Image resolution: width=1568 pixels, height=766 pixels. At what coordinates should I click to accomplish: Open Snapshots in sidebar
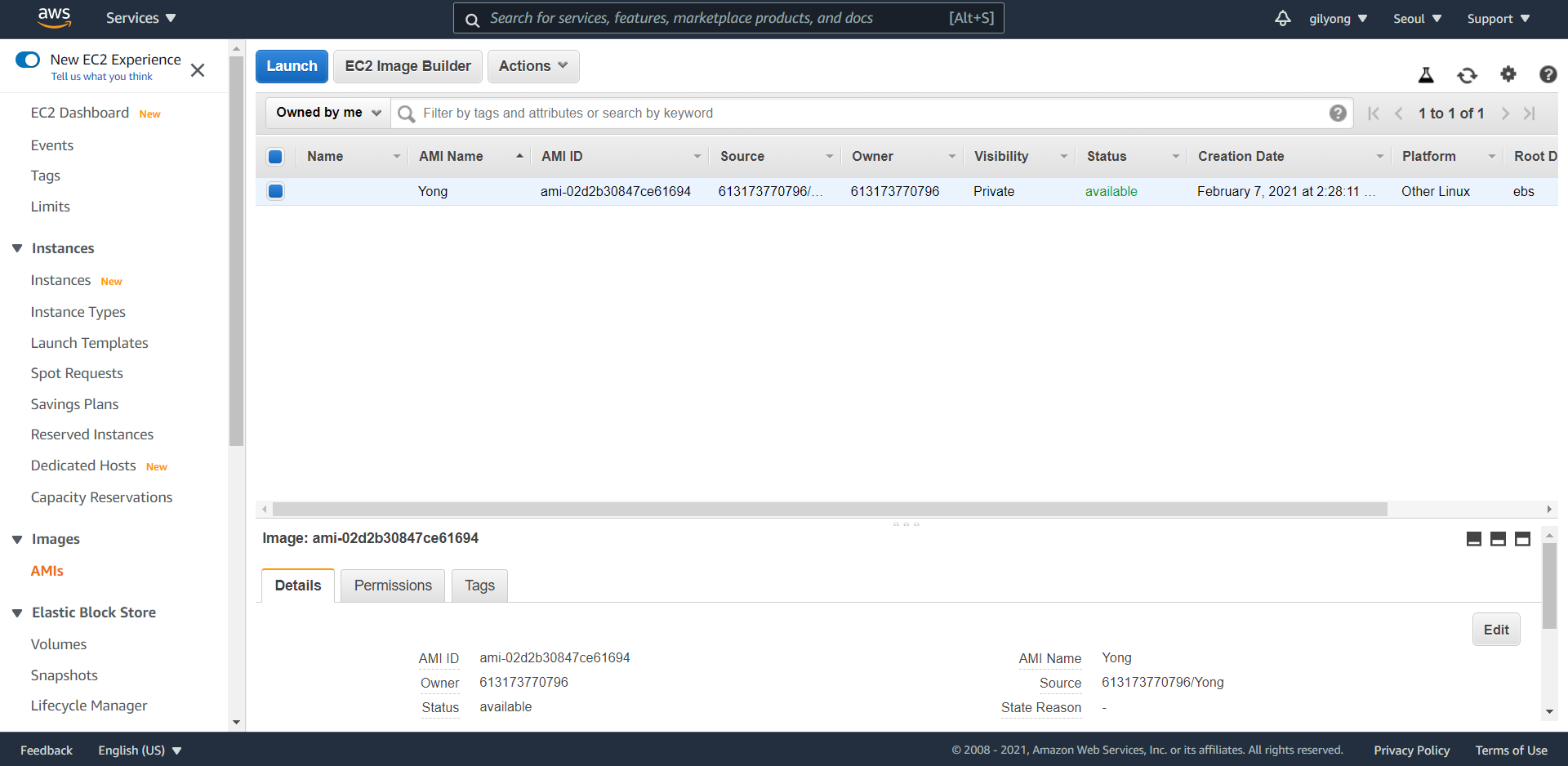[x=65, y=675]
